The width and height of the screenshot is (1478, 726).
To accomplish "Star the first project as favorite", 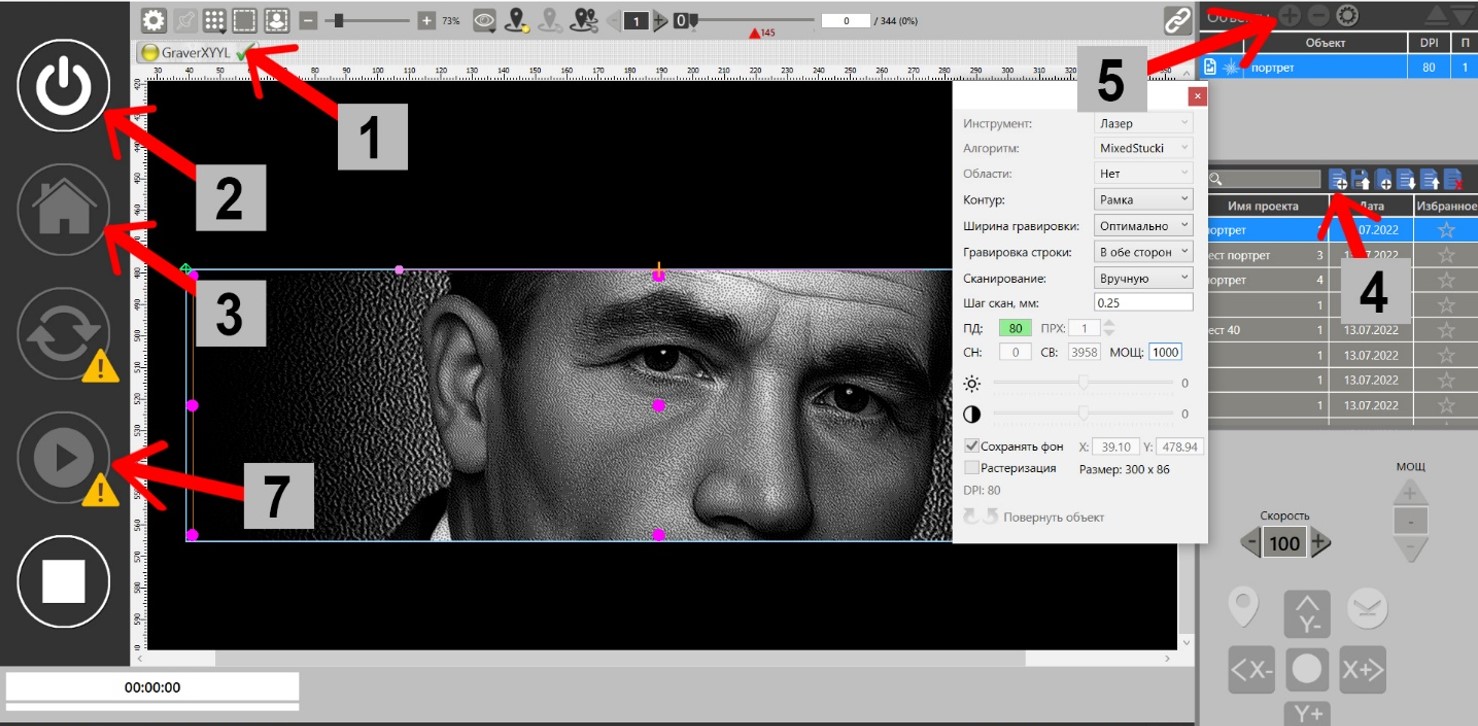I will pyautogui.click(x=1445, y=230).
